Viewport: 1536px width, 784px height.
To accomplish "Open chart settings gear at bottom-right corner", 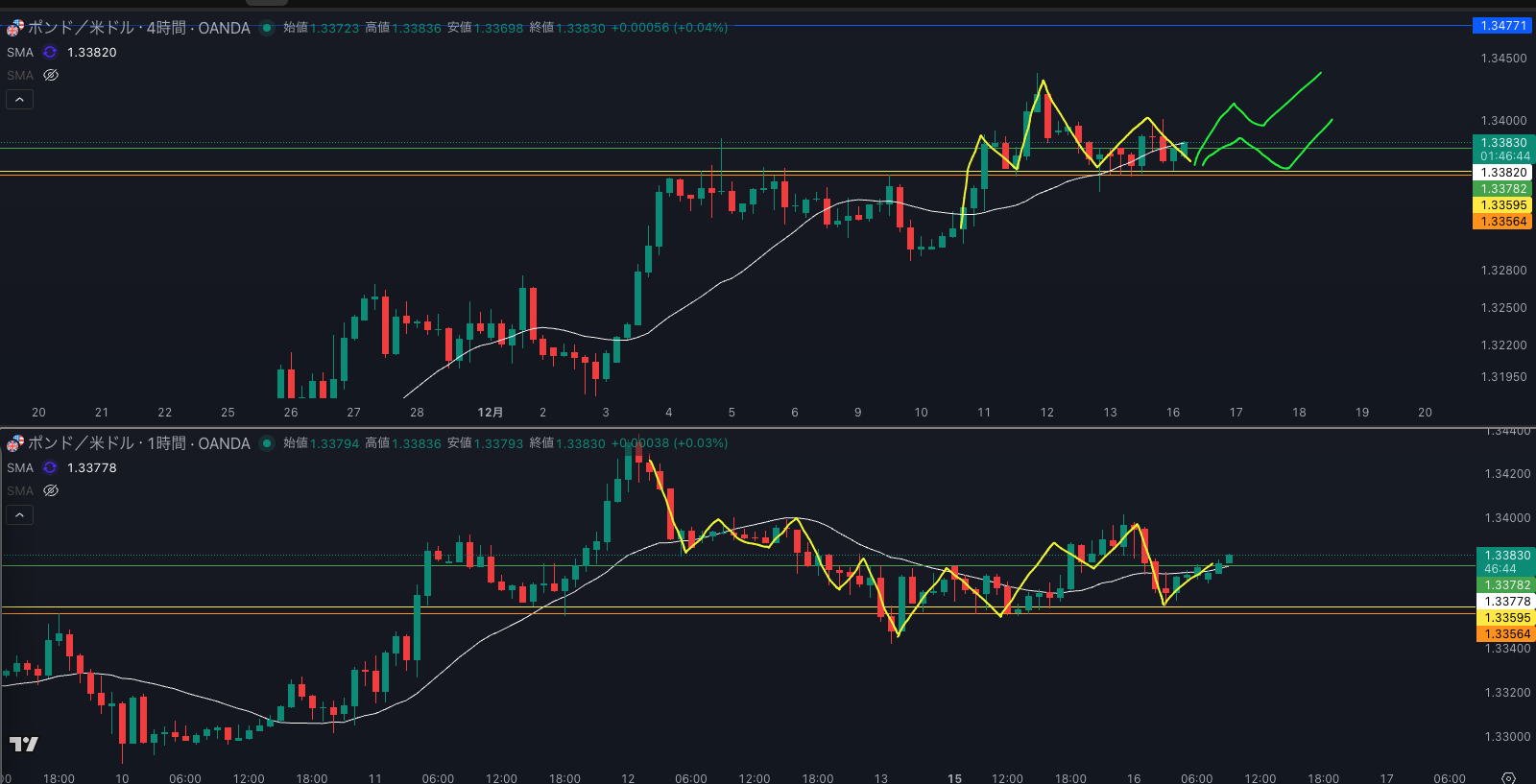I will click(x=1508, y=777).
